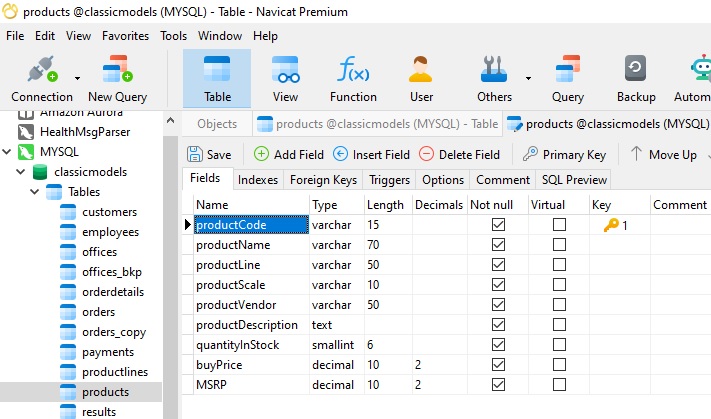Viewport: 711px width, 419px height.
Task: Select the results table in tree
Action: click(x=99, y=412)
